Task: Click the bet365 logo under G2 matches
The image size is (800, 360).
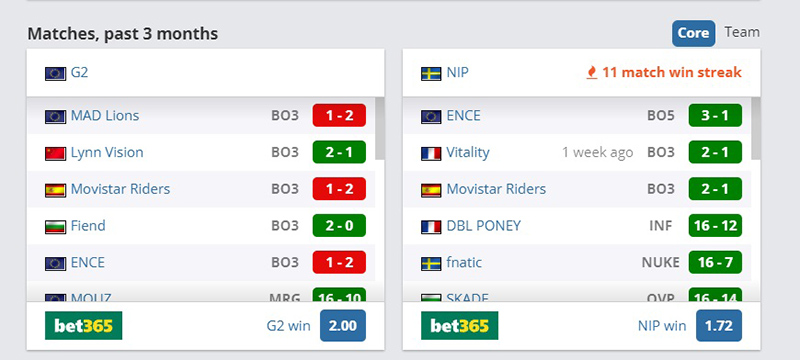Action: [84, 325]
